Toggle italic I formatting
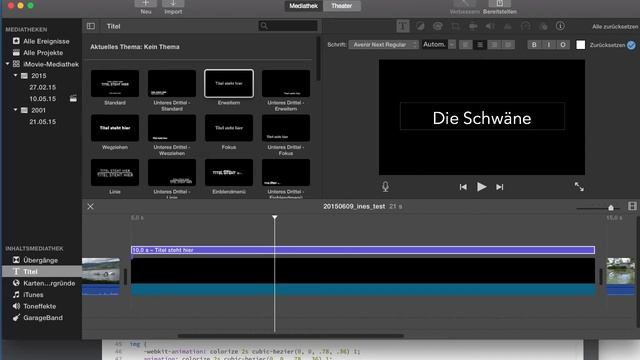Viewport: 640px width, 360px height. point(549,45)
